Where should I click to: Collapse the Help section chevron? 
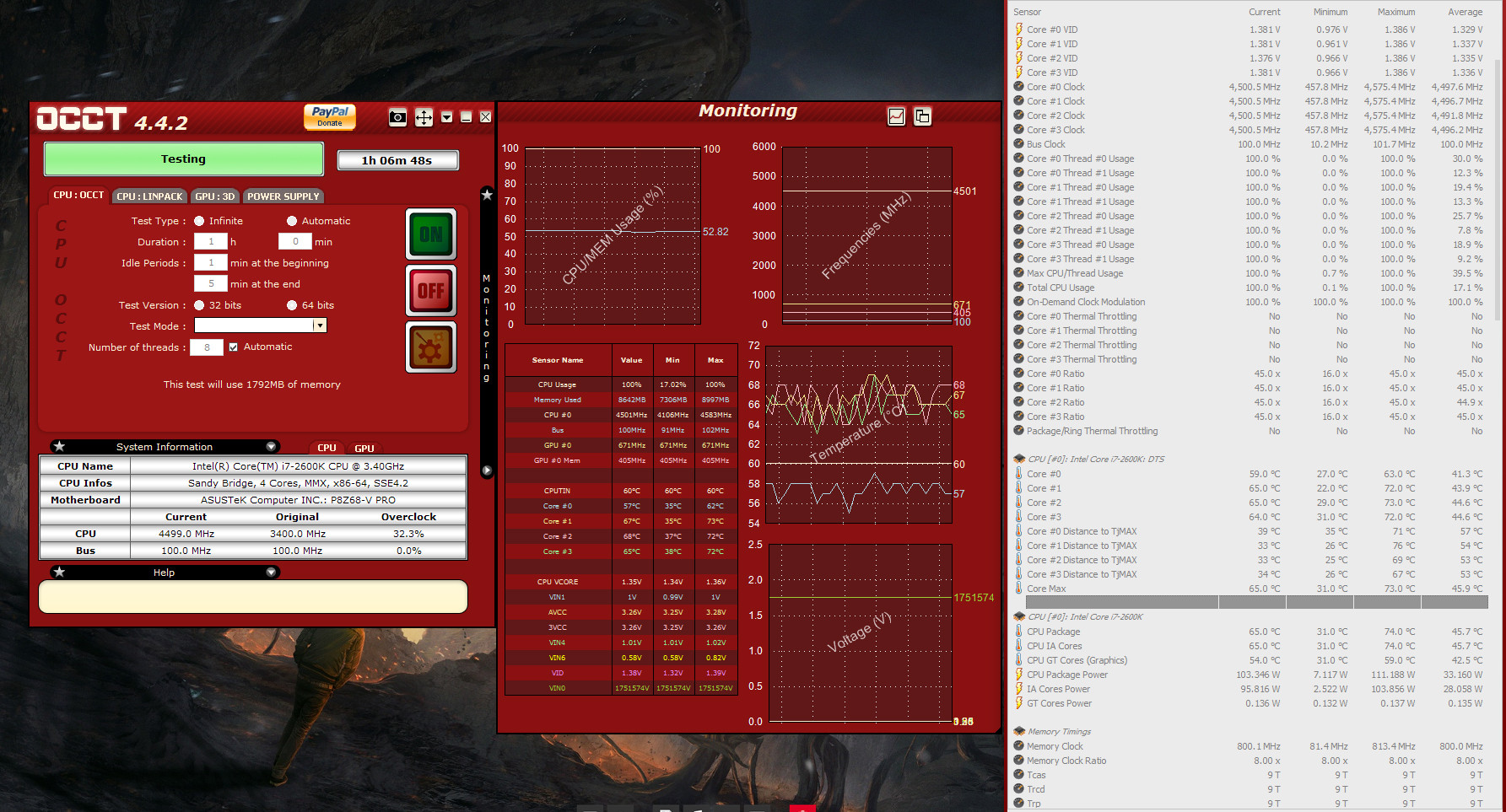271,572
